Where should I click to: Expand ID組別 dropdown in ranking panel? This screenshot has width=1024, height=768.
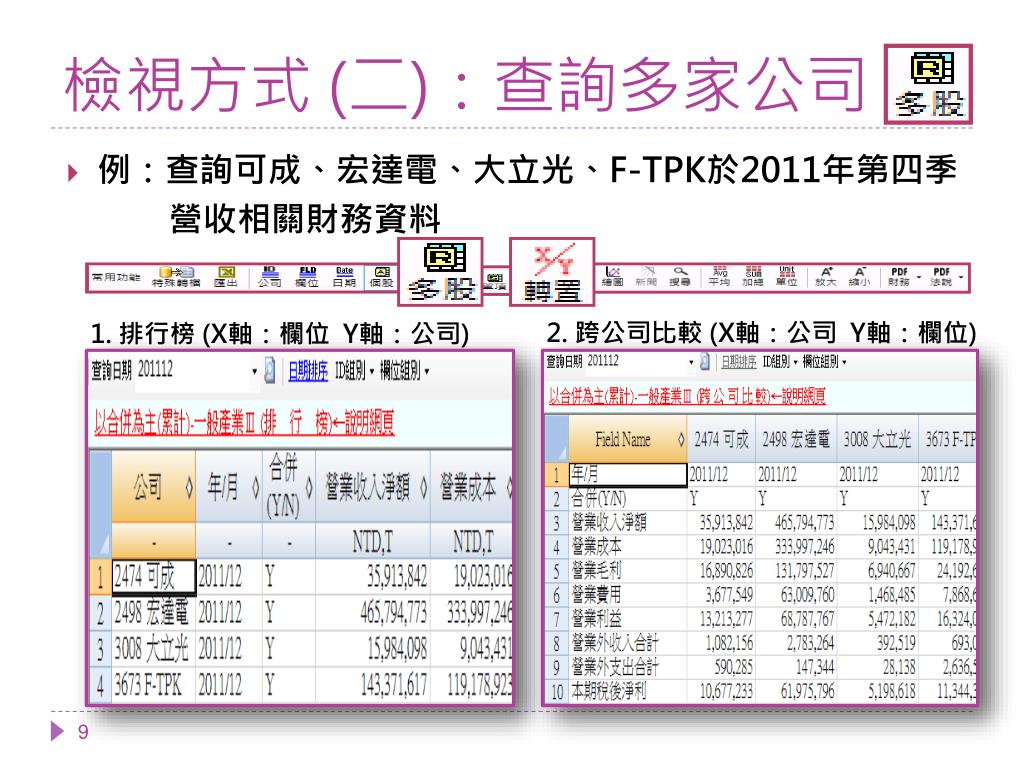point(355,372)
